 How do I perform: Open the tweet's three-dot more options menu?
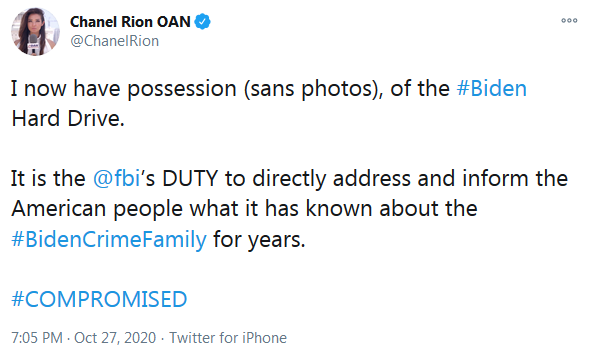pos(569,20)
